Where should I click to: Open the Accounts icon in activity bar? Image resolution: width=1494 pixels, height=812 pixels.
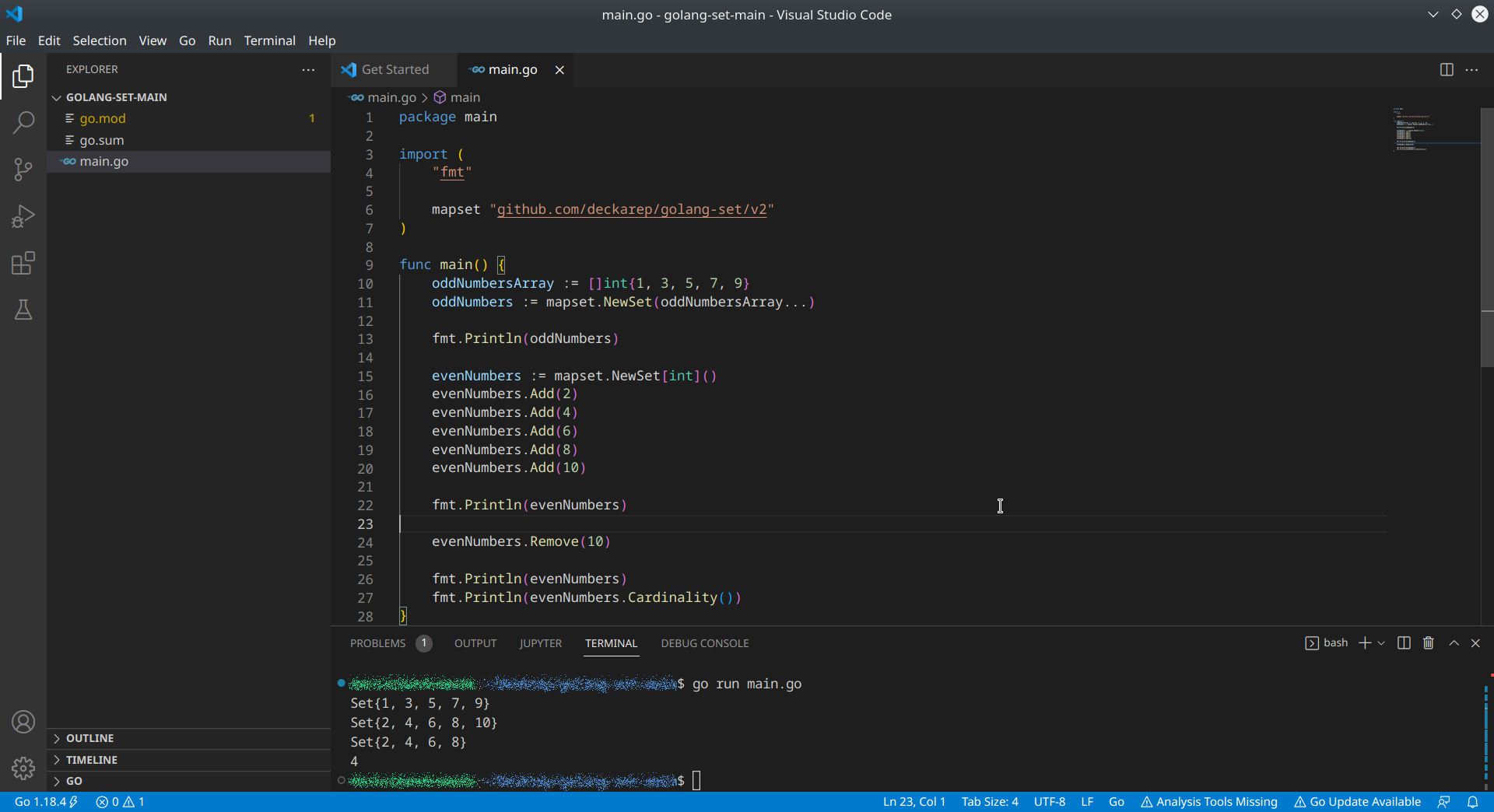(x=23, y=722)
